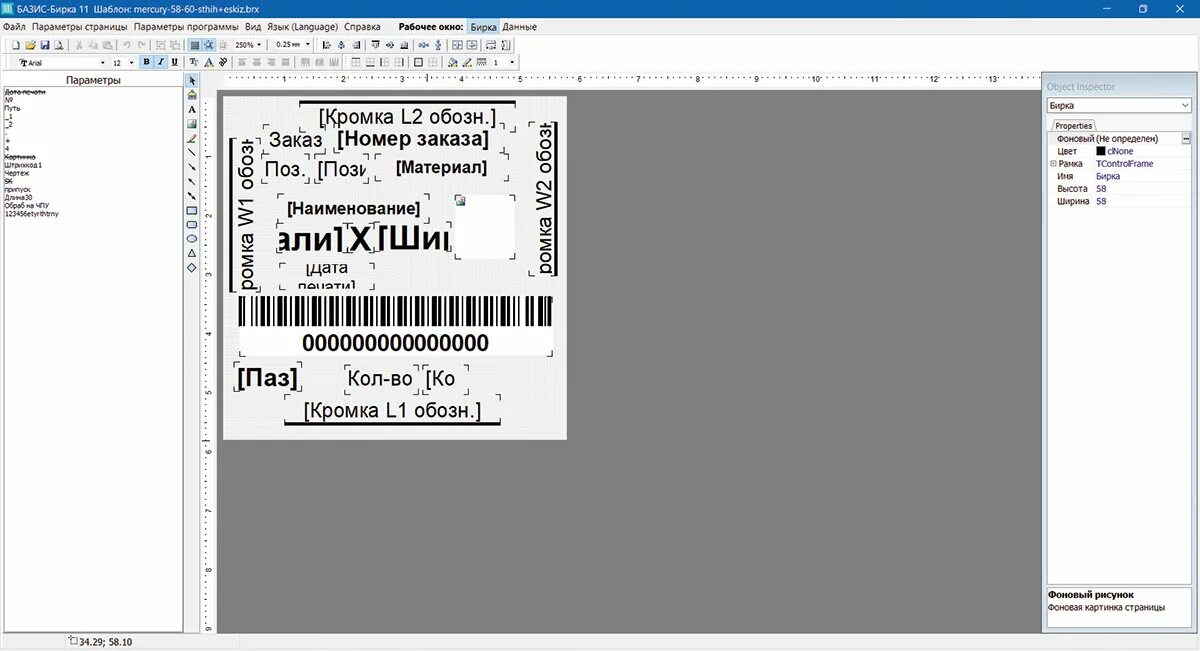The width and height of the screenshot is (1200, 651).
Task: Toggle snap to grid toolbar button
Action: click(209, 45)
